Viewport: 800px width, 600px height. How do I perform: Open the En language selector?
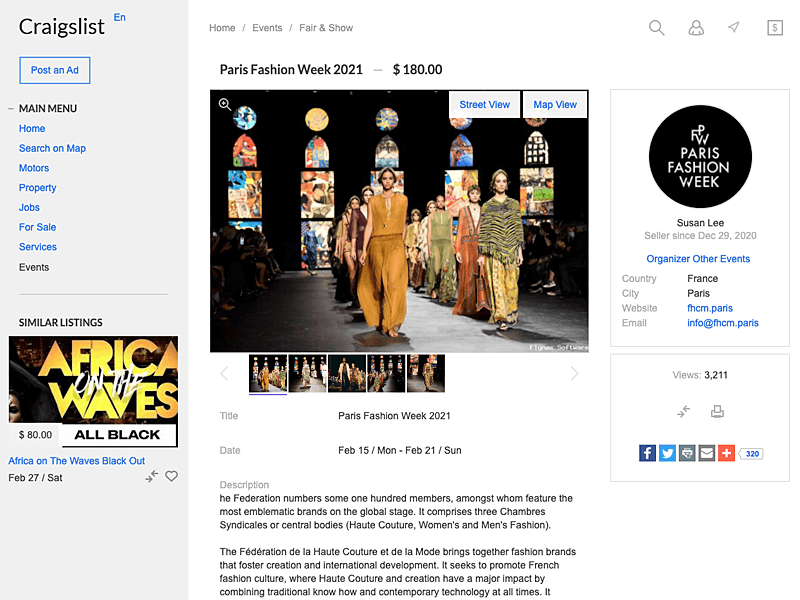point(119,17)
